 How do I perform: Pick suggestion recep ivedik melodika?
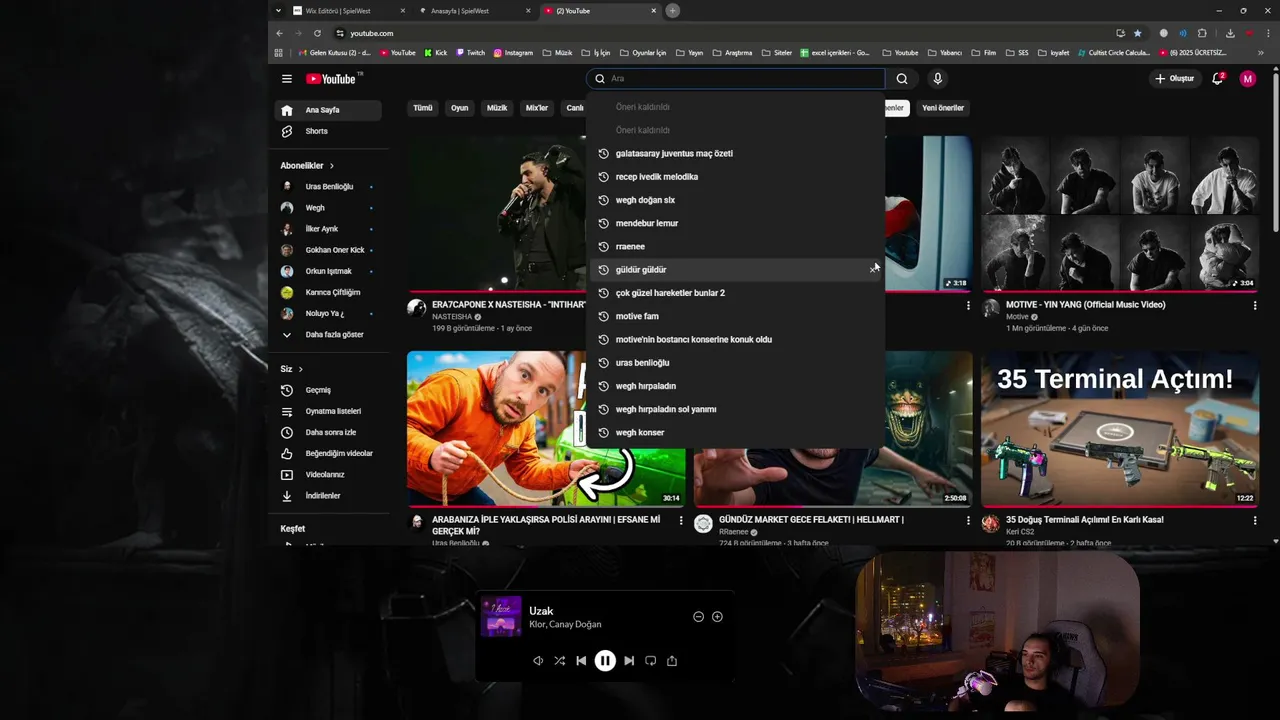tap(735, 177)
